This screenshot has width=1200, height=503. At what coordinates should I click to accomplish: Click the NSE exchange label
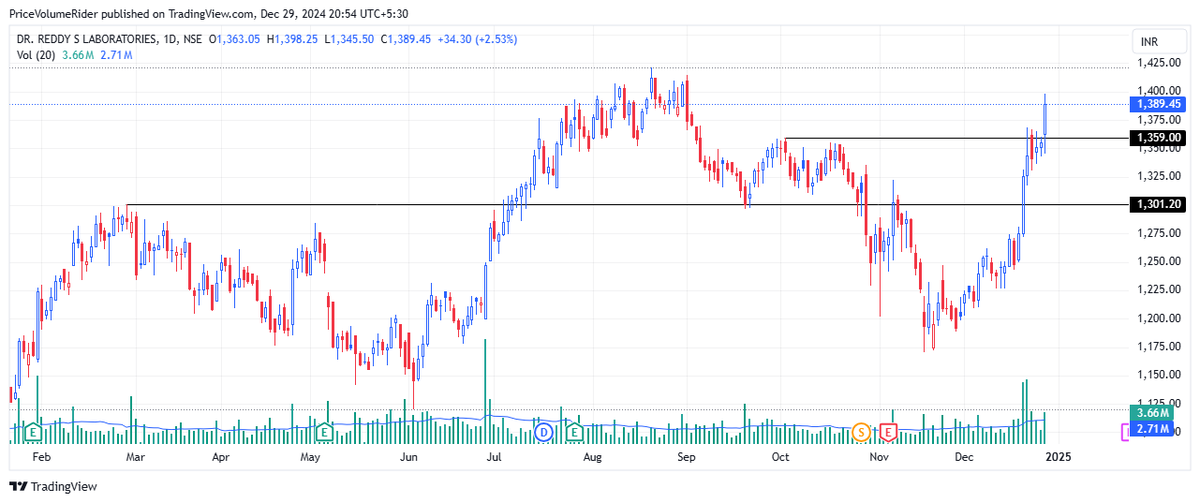pos(195,39)
